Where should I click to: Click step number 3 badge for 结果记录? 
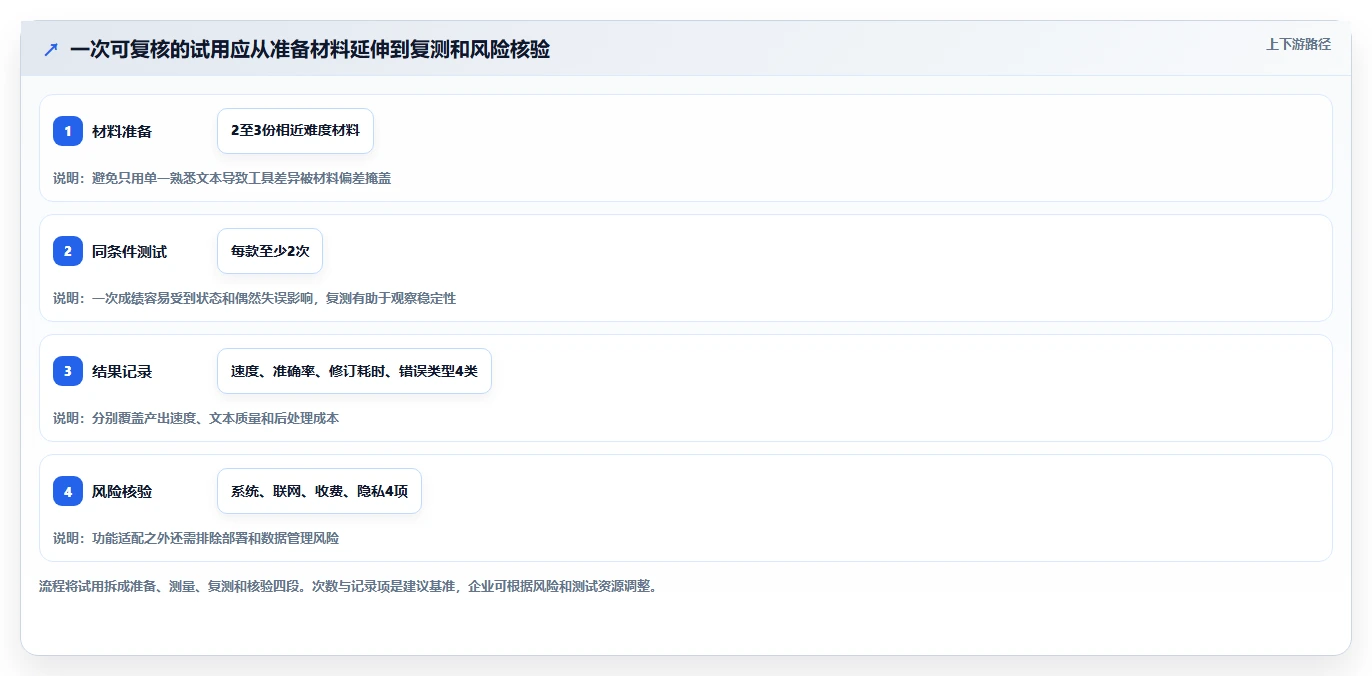click(68, 371)
